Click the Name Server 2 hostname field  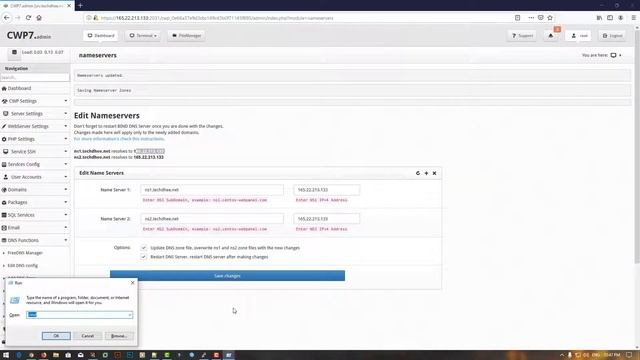212,219
